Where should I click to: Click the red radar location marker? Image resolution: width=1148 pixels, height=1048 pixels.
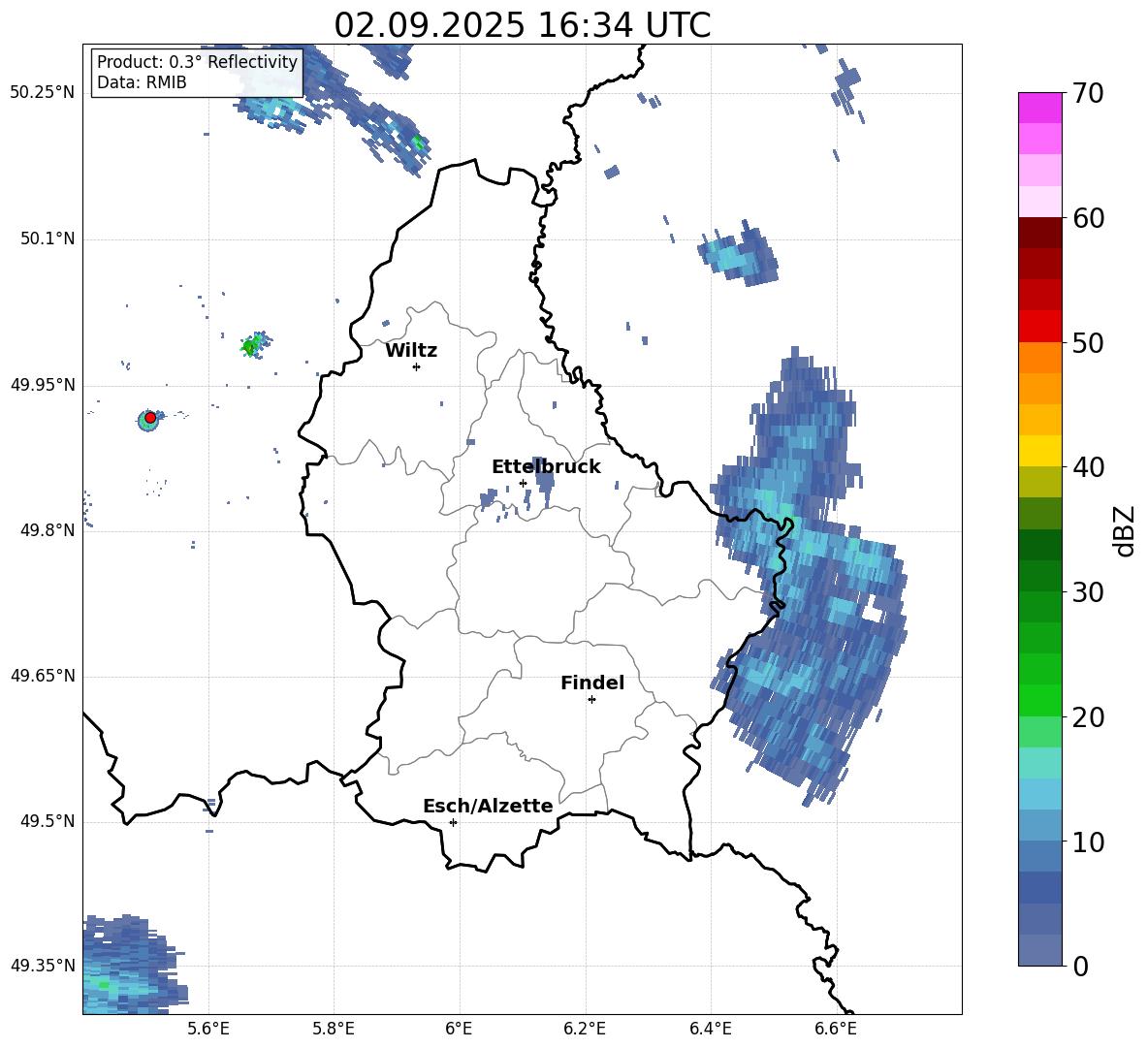click(x=150, y=417)
